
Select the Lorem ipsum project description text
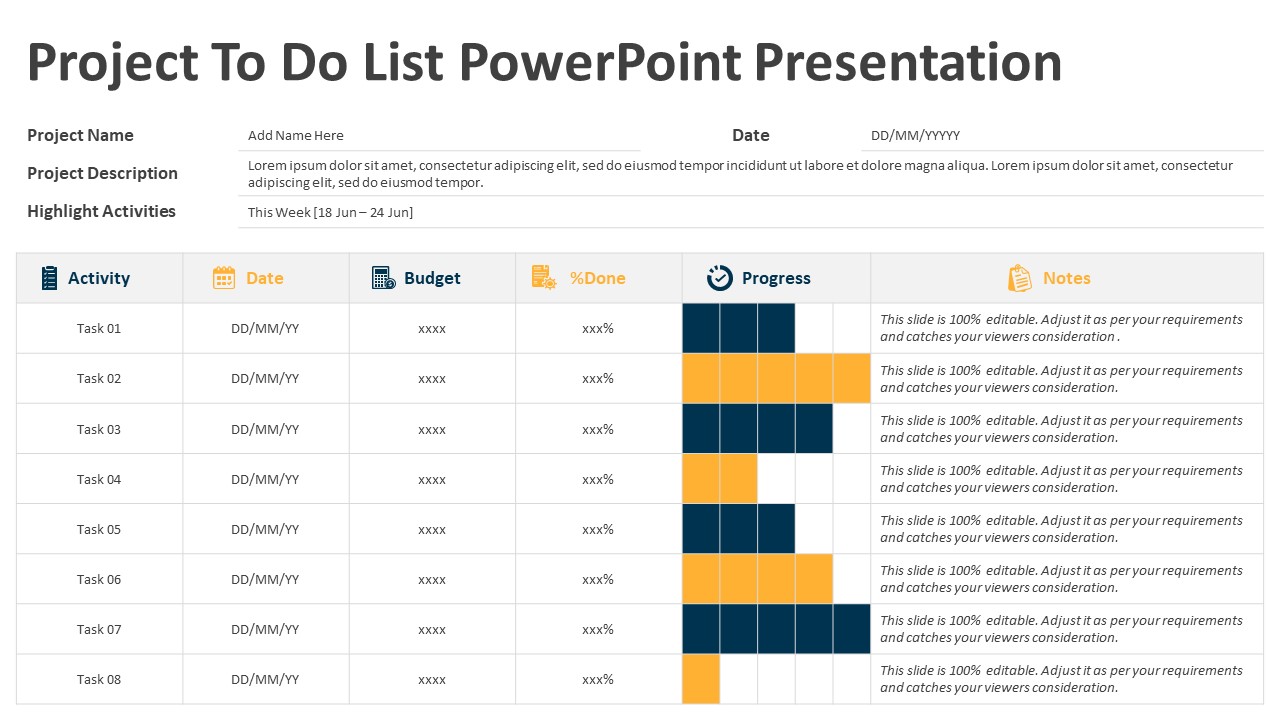pos(740,174)
